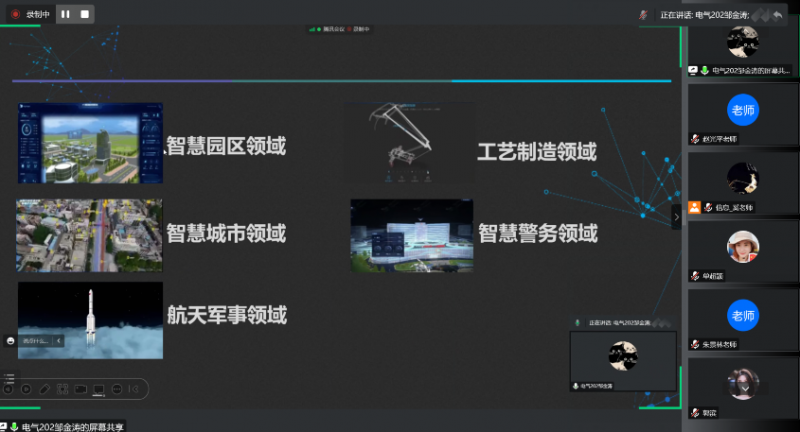Open the more options ellipsis in toolbar
This screenshot has height=432, width=800.
click(117, 389)
